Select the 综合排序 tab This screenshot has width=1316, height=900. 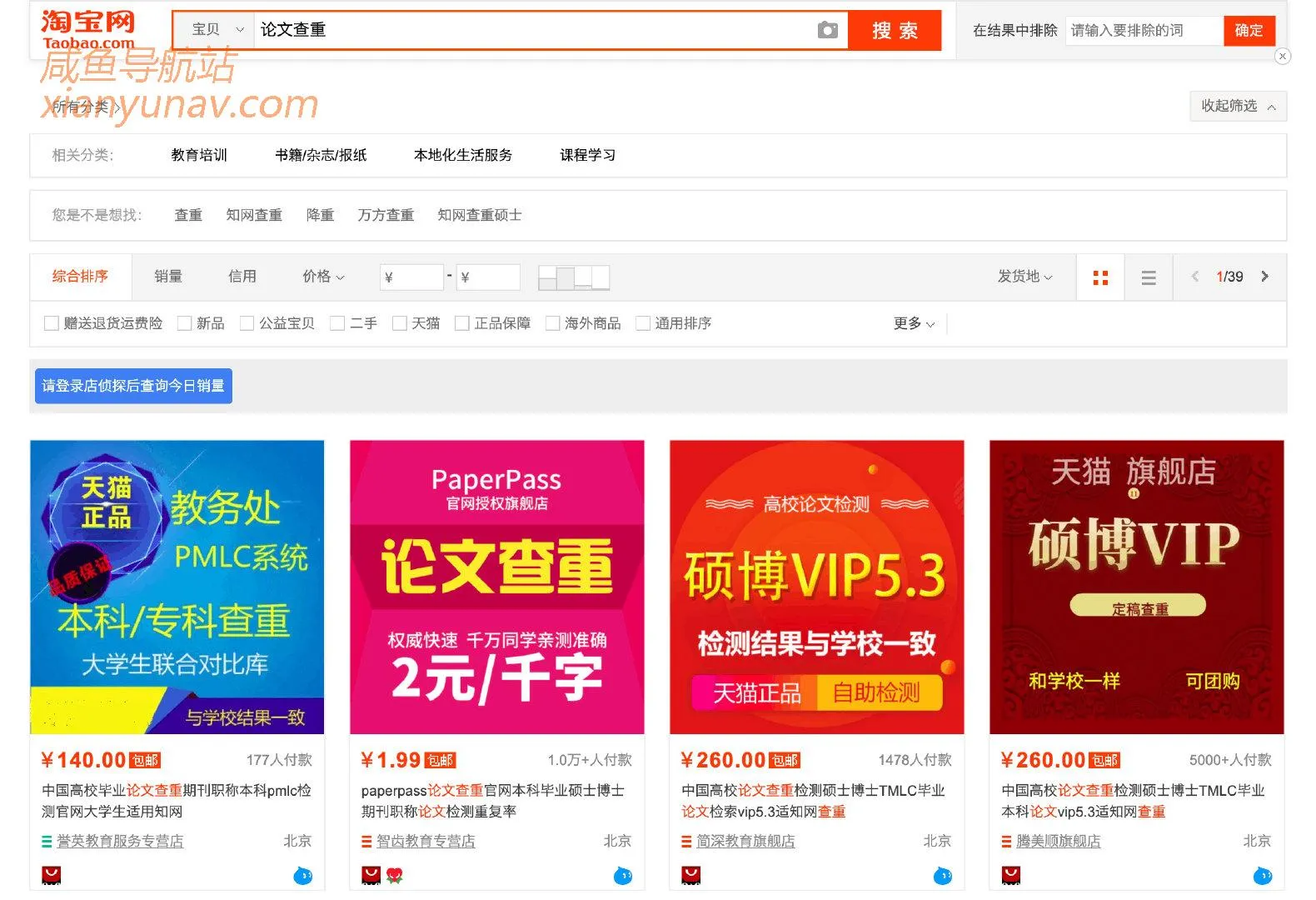click(81, 277)
